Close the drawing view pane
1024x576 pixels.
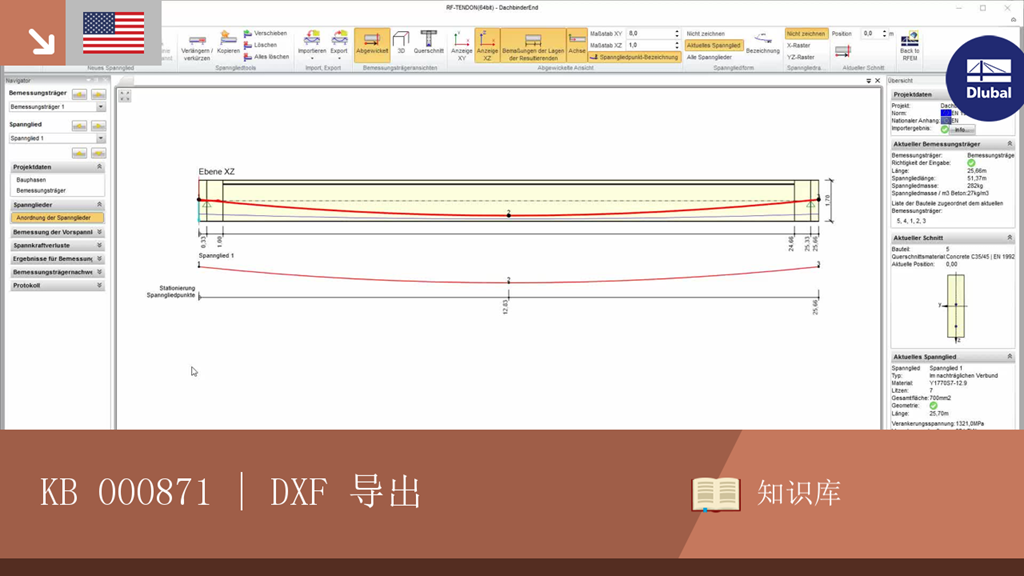pyautogui.click(x=877, y=81)
